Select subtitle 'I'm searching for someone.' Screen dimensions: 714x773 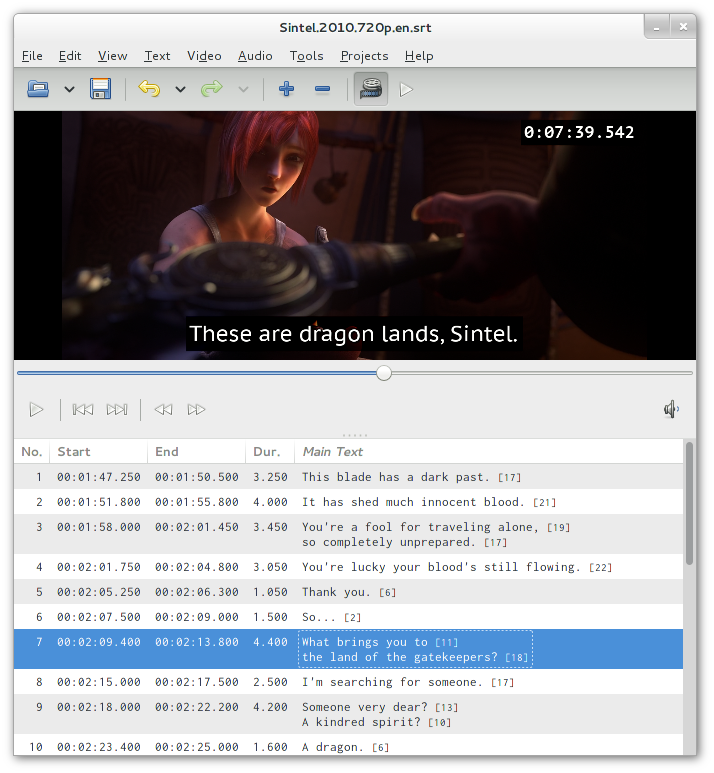(348, 682)
